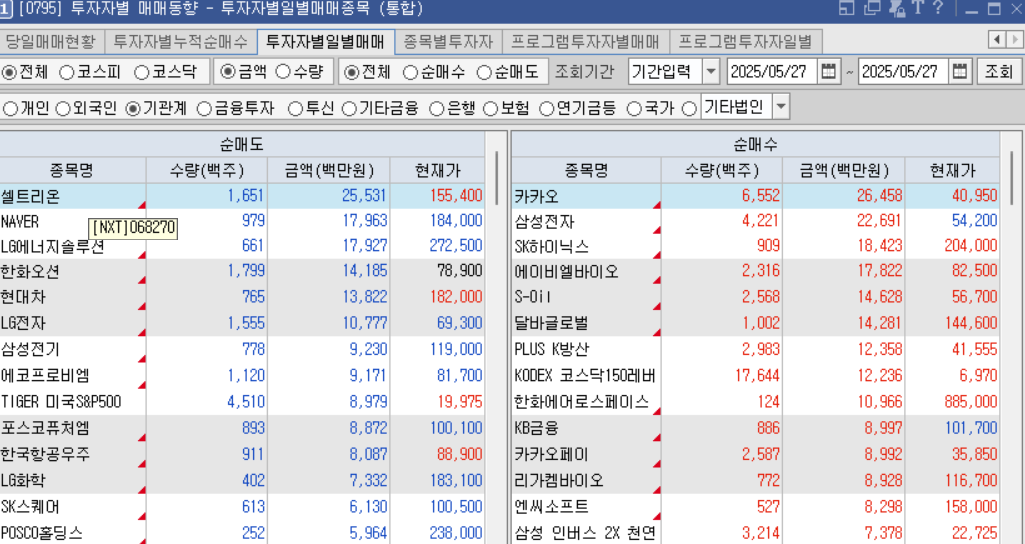Select the radio button before 기타법인 dropdown

click(689, 109)
